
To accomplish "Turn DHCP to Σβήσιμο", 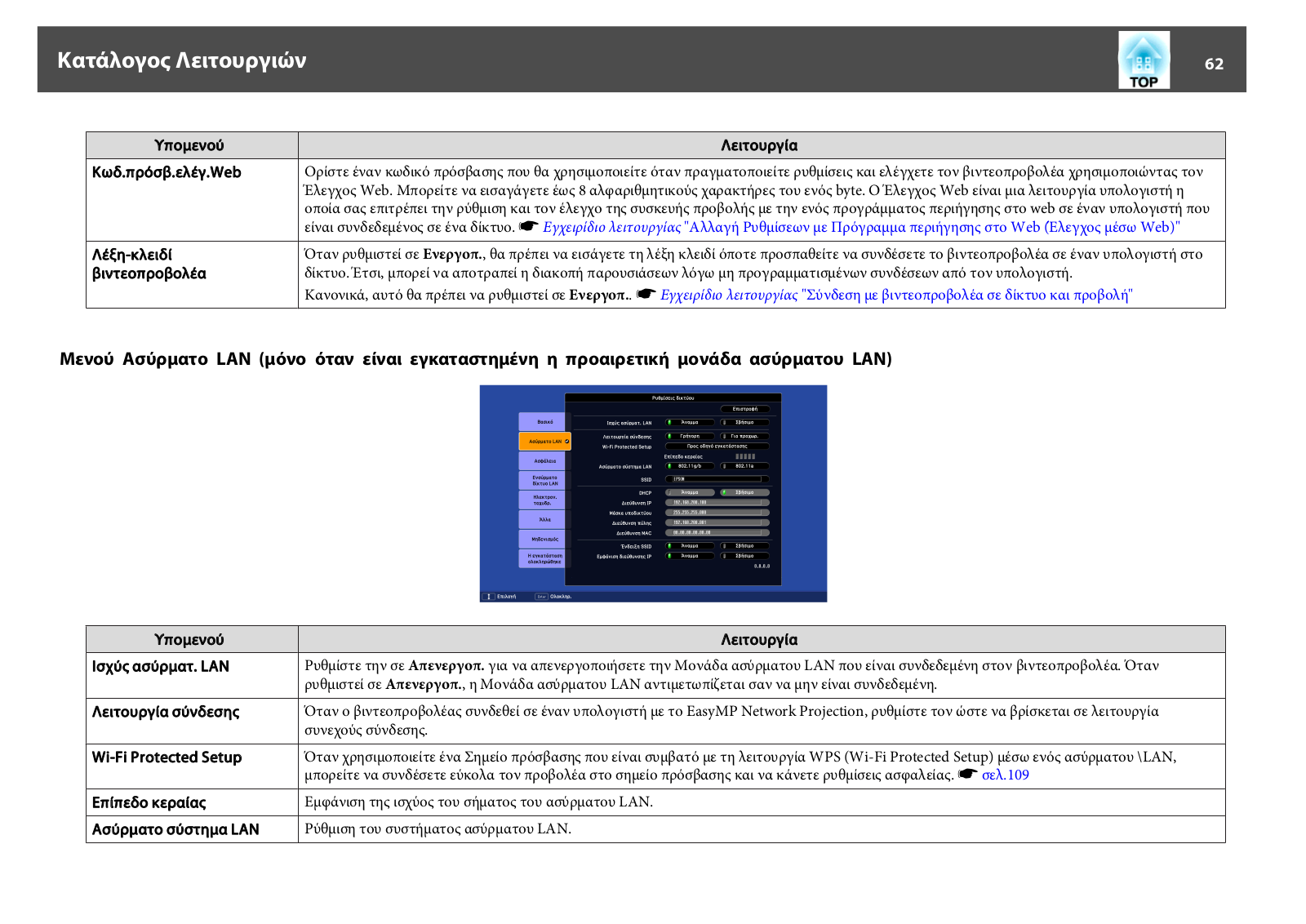I will pyautogui.click(x=744, y=492).
